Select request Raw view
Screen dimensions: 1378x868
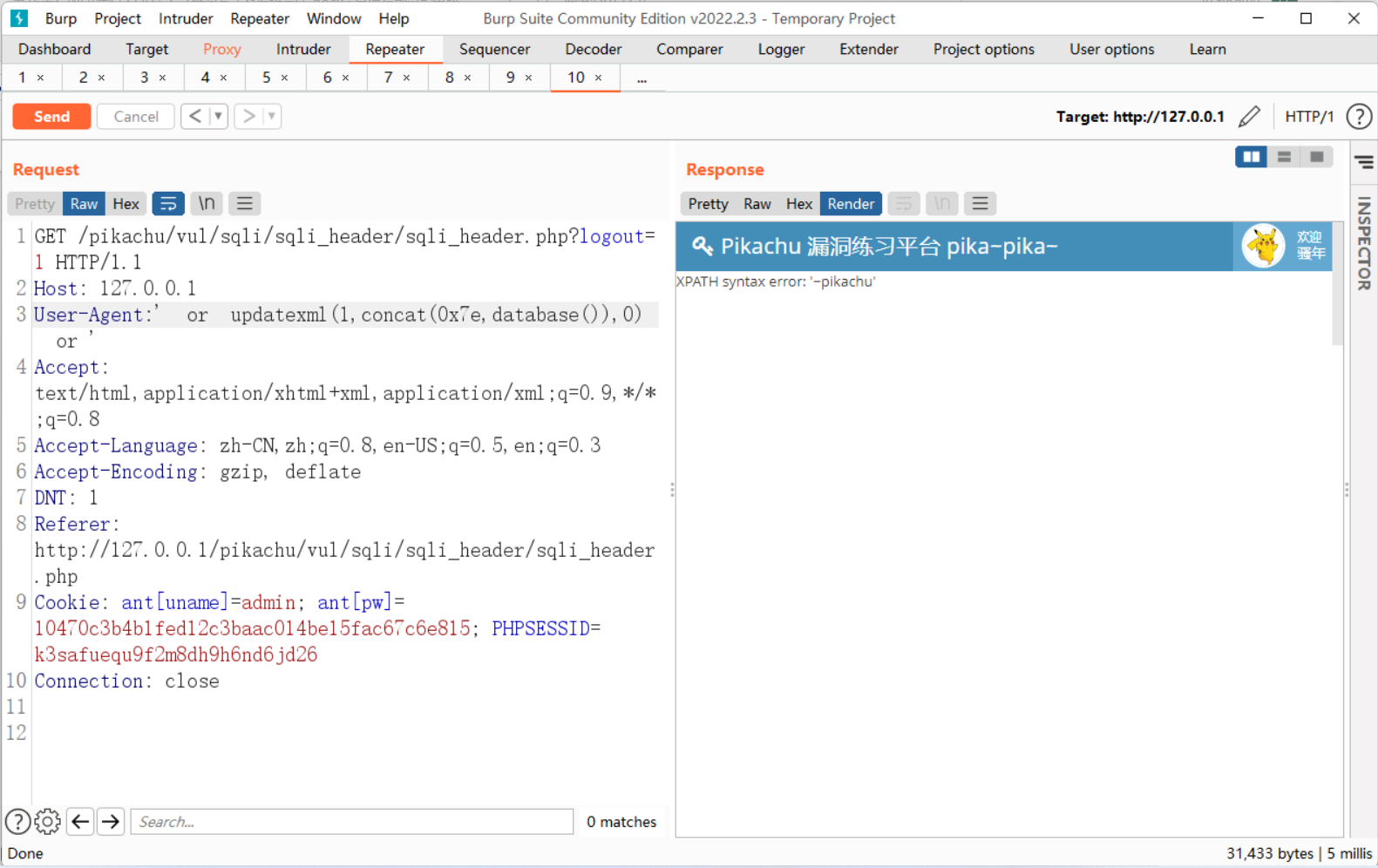84,203
